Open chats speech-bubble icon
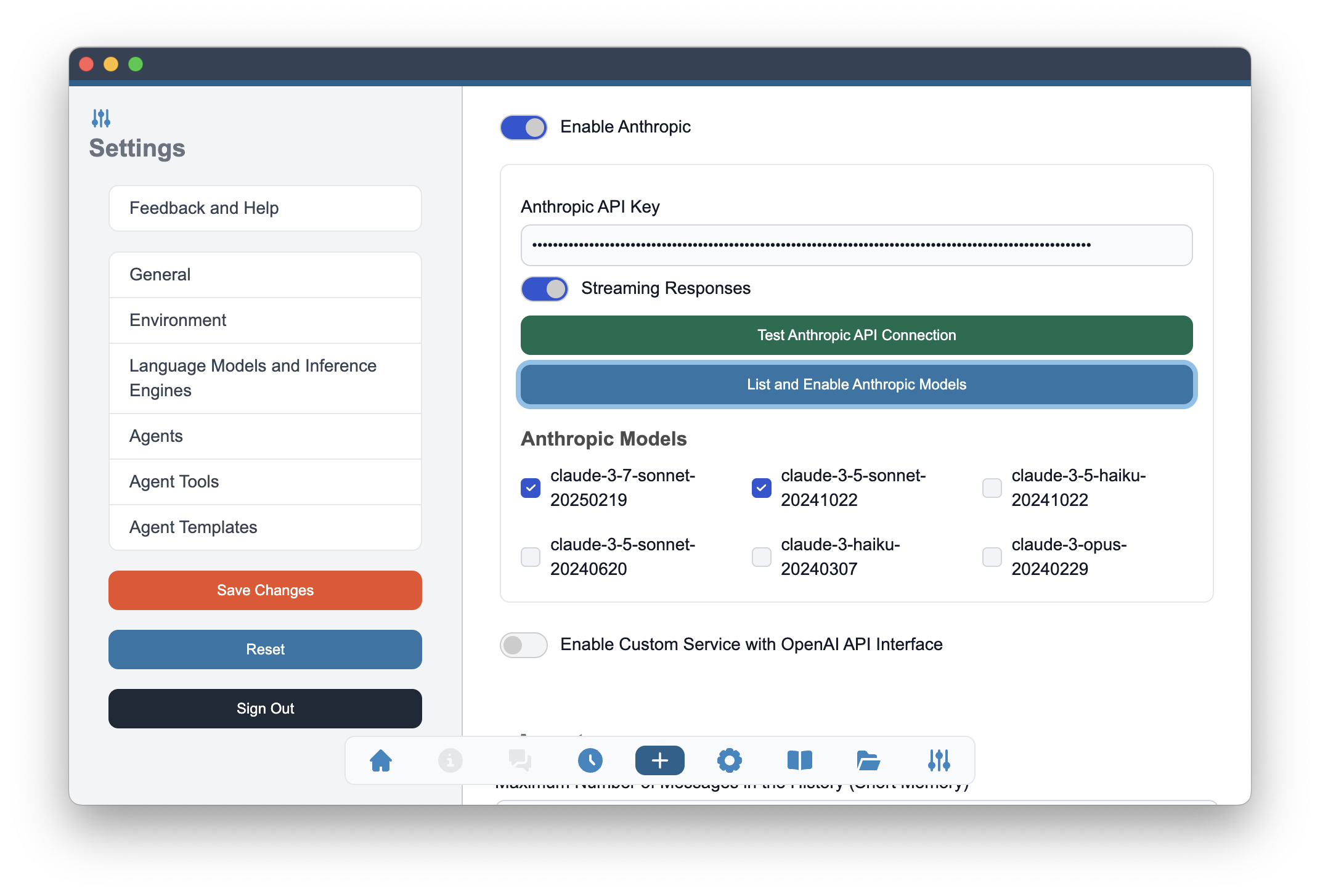 coord(520,760)
